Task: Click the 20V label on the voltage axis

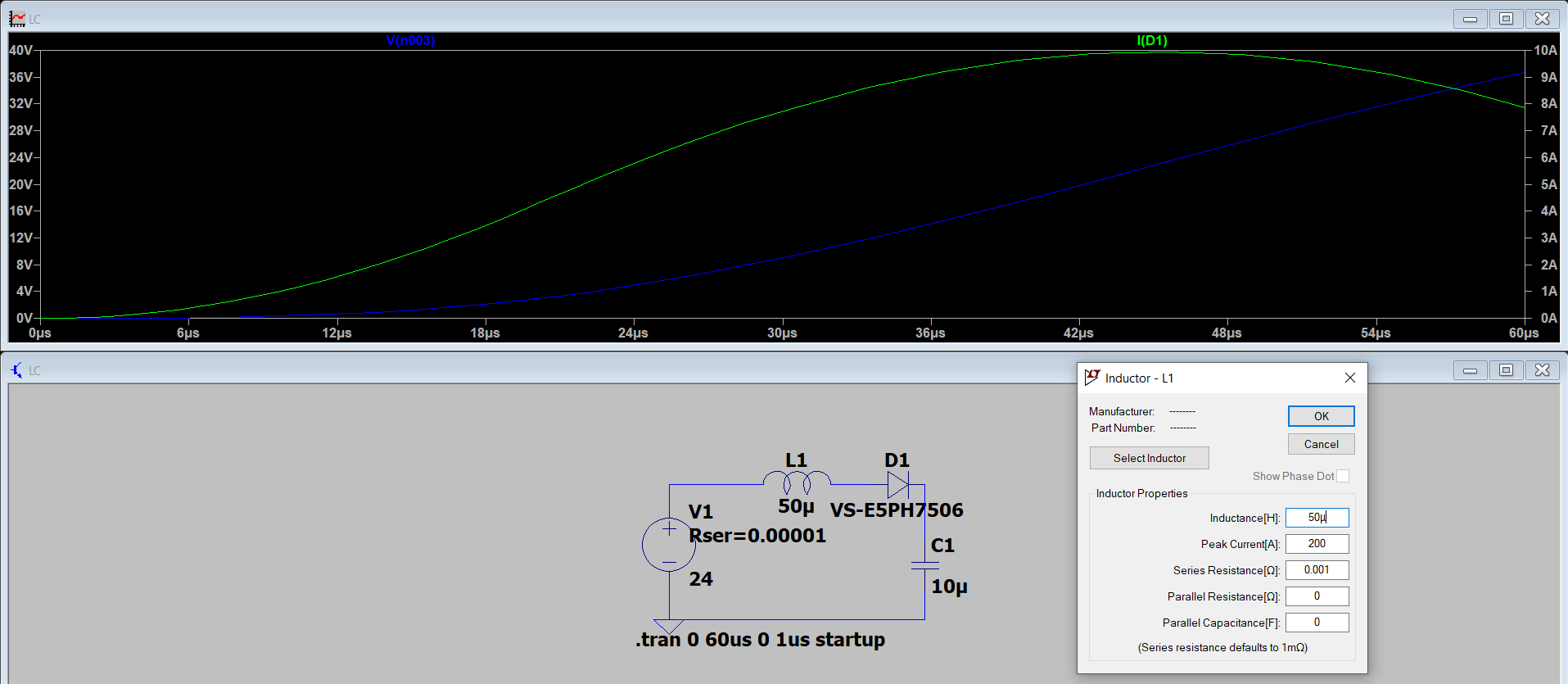Action: tap(20, 184)
